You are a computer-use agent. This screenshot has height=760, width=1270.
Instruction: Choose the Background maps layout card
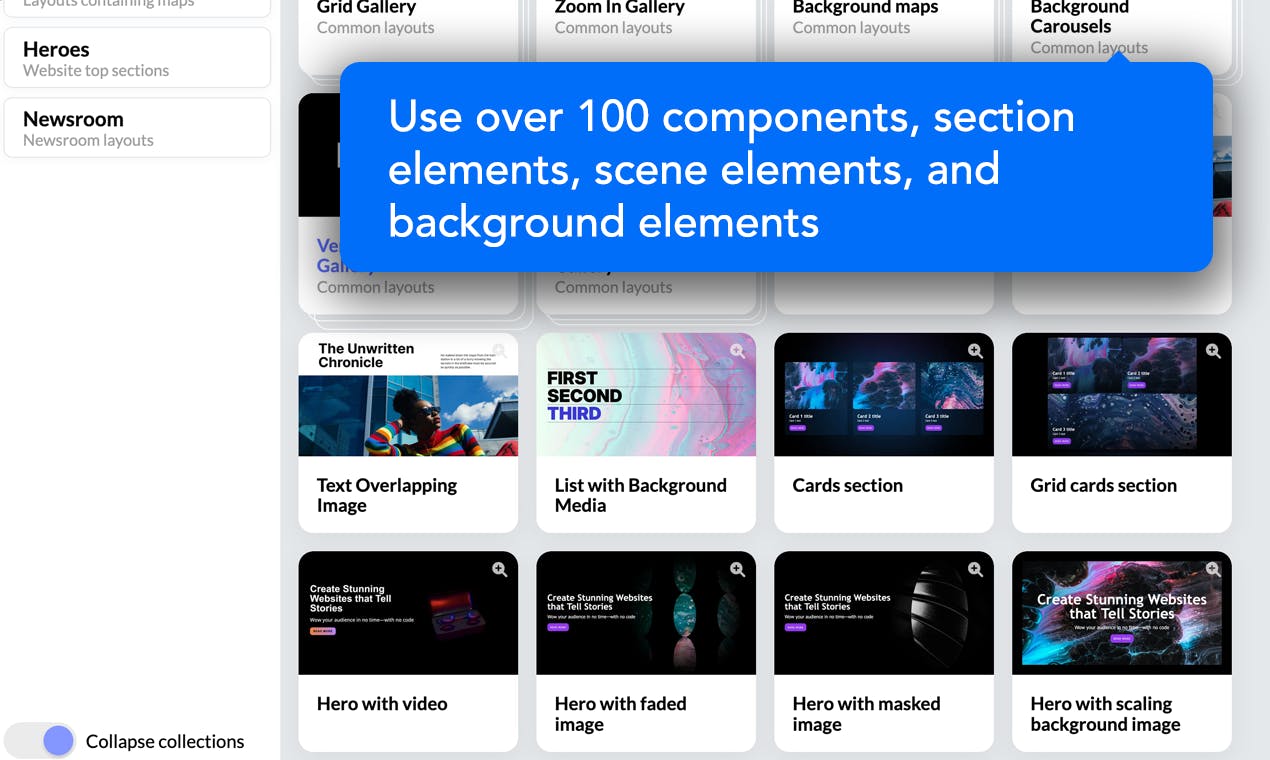[x=884, y=28]
